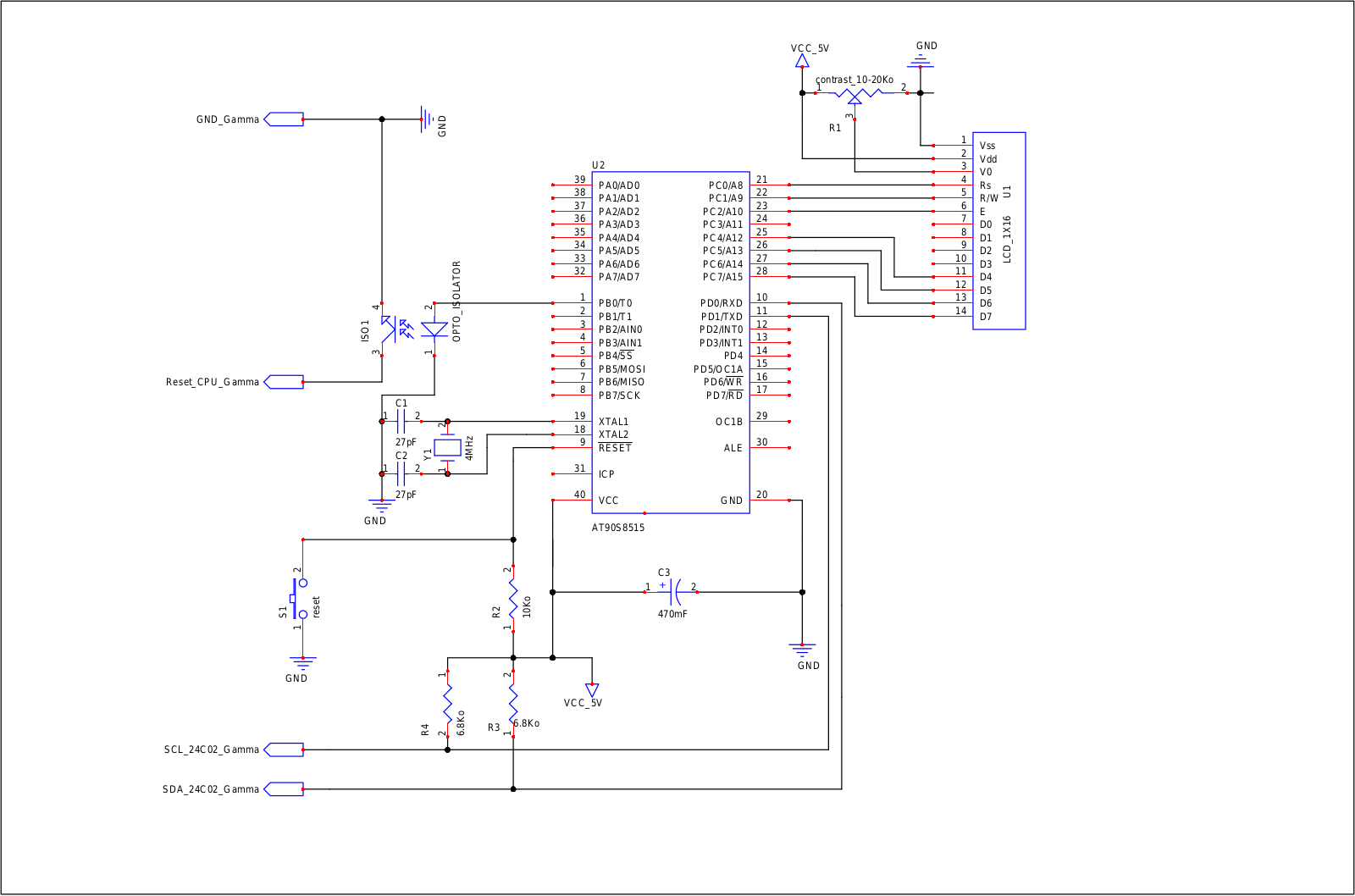Click the PB7/SCK pin label
Screen dimensions: 1355x896
[x=620, y=395]
